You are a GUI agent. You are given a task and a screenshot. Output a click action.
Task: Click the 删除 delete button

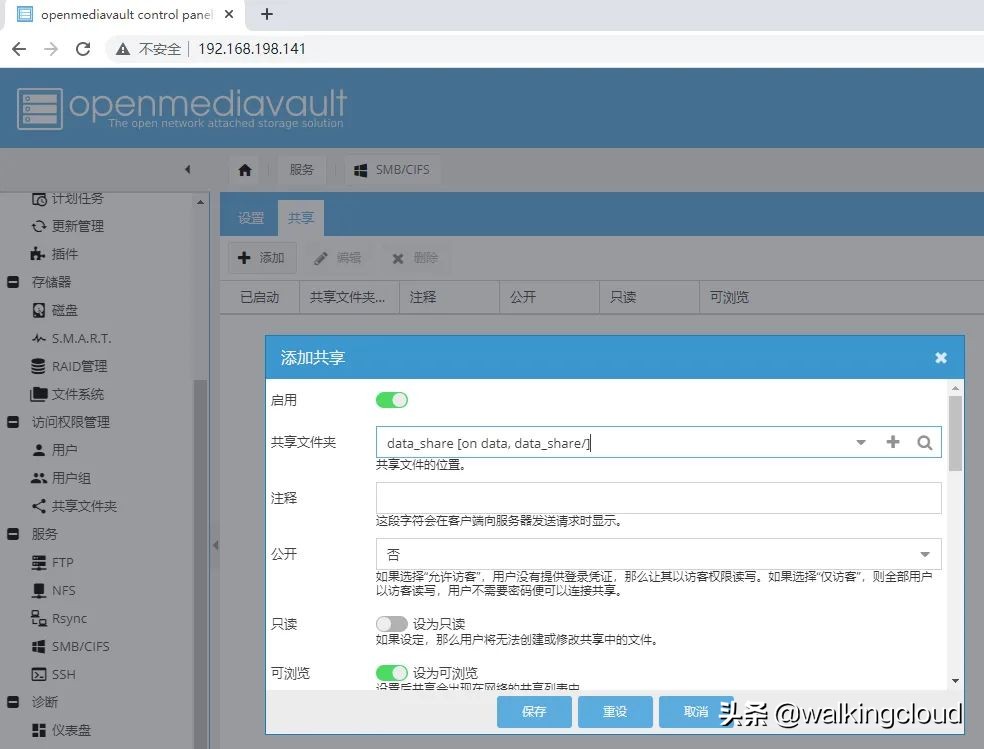point(415,258)
